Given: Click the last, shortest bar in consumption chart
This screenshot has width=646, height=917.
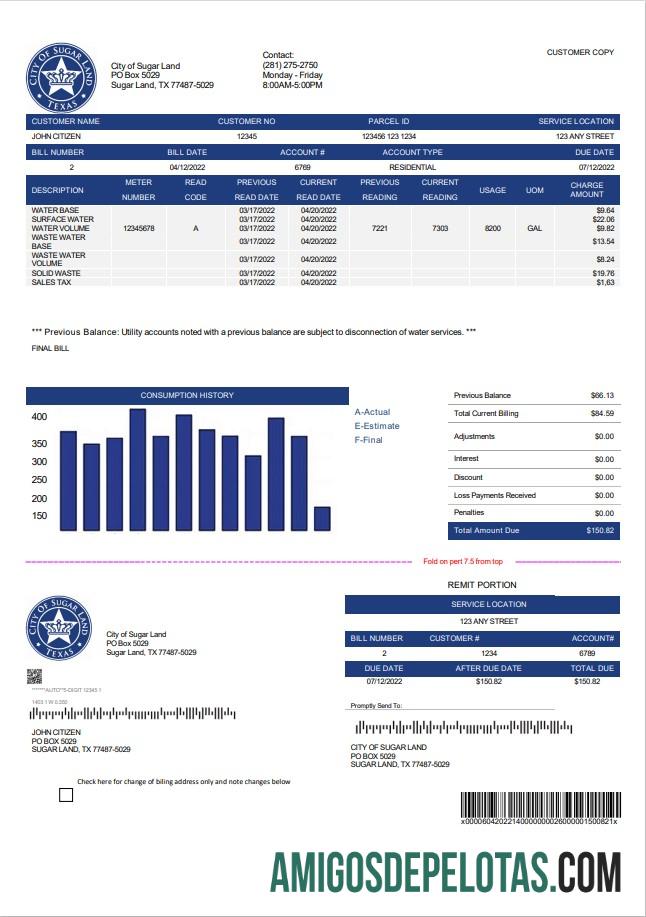Looking at the screenshot, I should coord(322,519).
